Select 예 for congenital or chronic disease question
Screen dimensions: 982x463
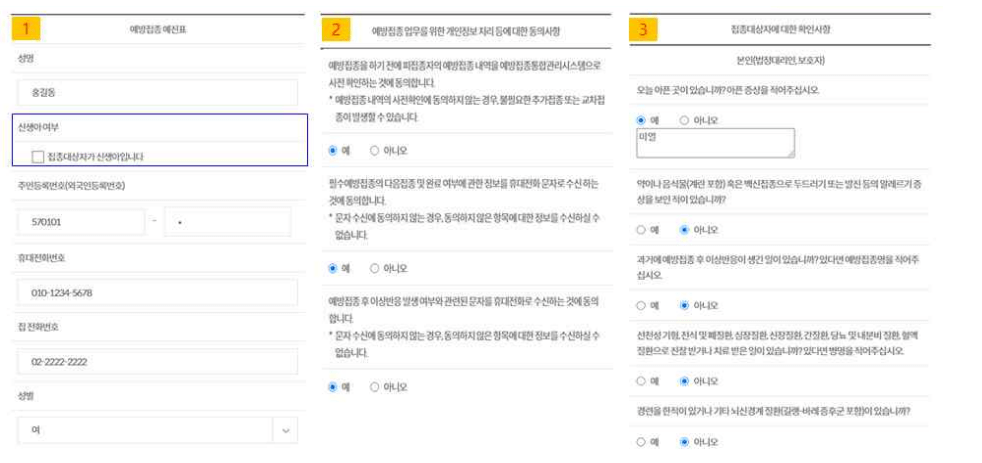point(641,381)
